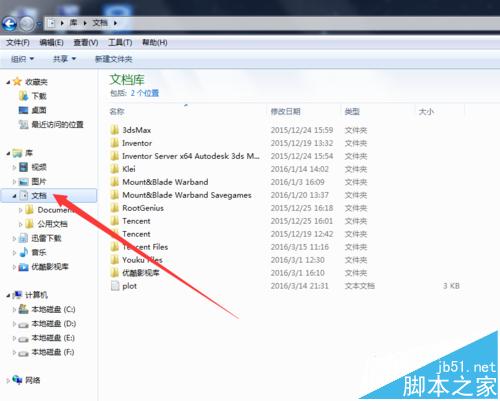Image resolution: width=500 pixels, height=401 pixels.
Task: Select the 库 libraries icon in the sidebar
Action: 17,153
